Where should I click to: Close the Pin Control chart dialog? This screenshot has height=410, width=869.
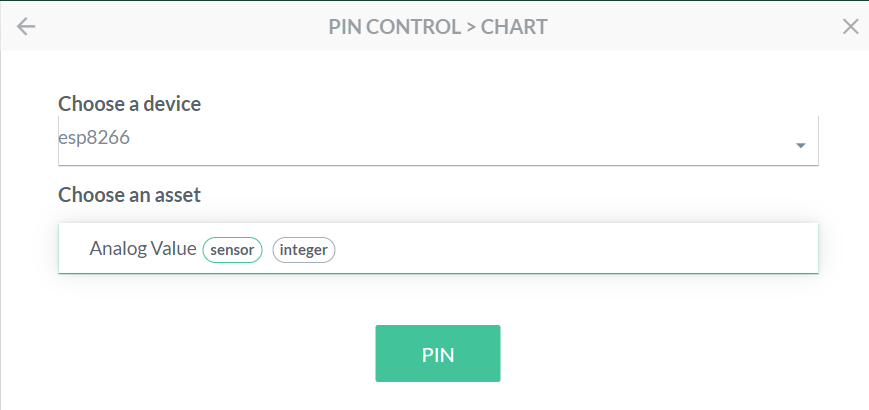pos(851,27)
